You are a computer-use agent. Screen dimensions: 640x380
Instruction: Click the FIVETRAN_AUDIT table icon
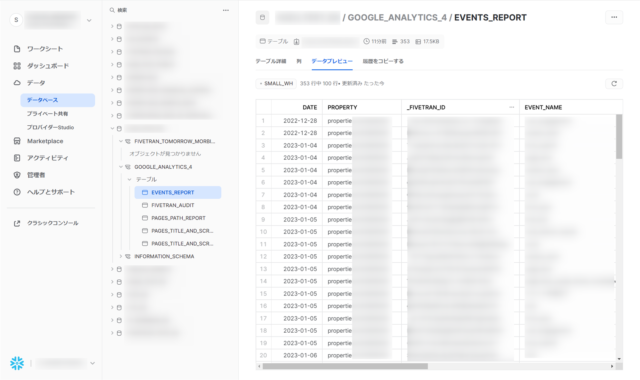(144, 205)
